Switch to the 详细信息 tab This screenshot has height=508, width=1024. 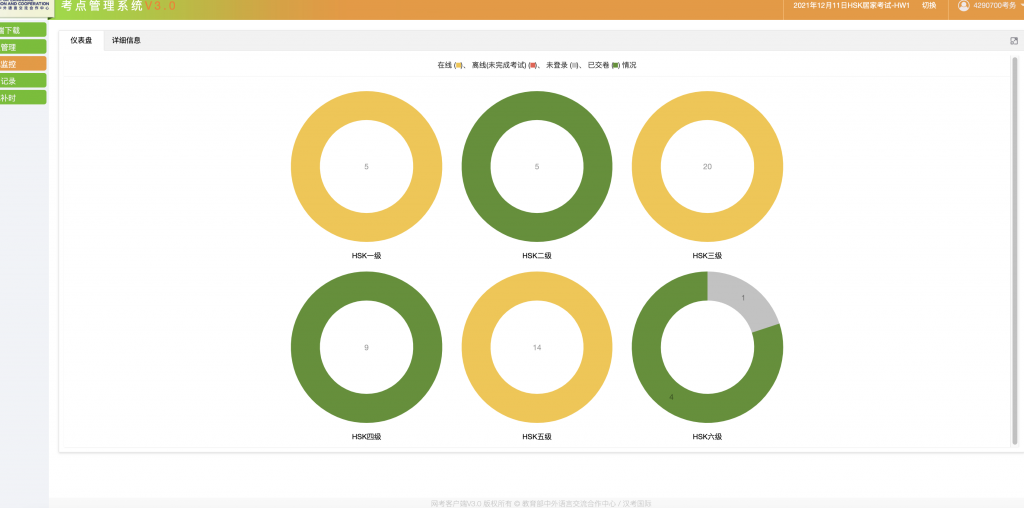click(126, 40)
